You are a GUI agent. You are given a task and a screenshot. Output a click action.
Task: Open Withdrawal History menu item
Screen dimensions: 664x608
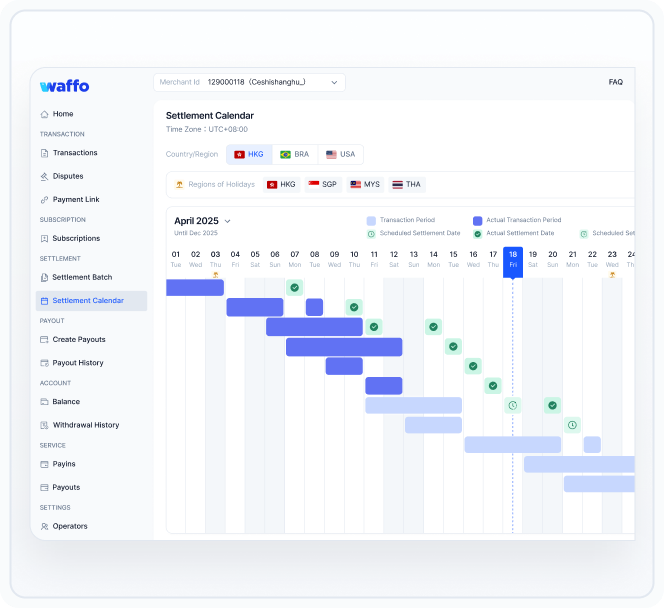point(86,425)
